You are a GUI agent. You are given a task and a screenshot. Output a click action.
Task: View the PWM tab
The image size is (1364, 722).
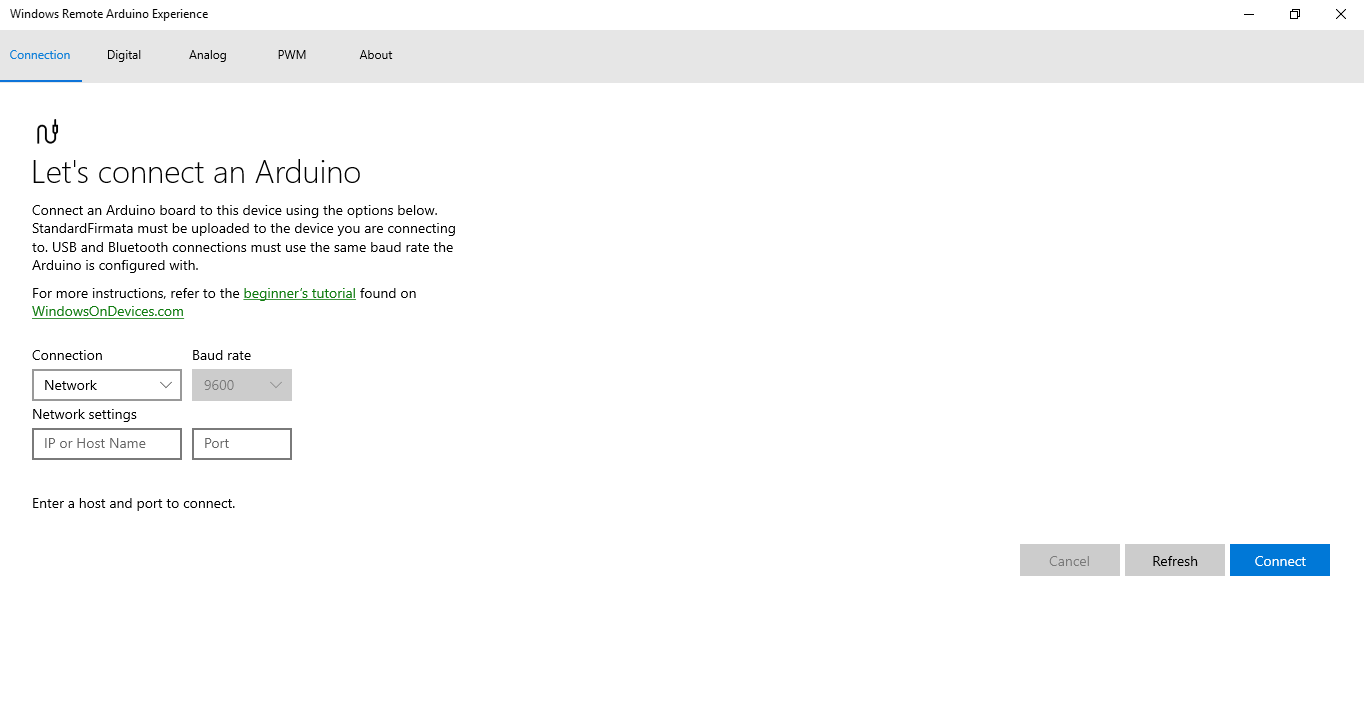[291, 55]
